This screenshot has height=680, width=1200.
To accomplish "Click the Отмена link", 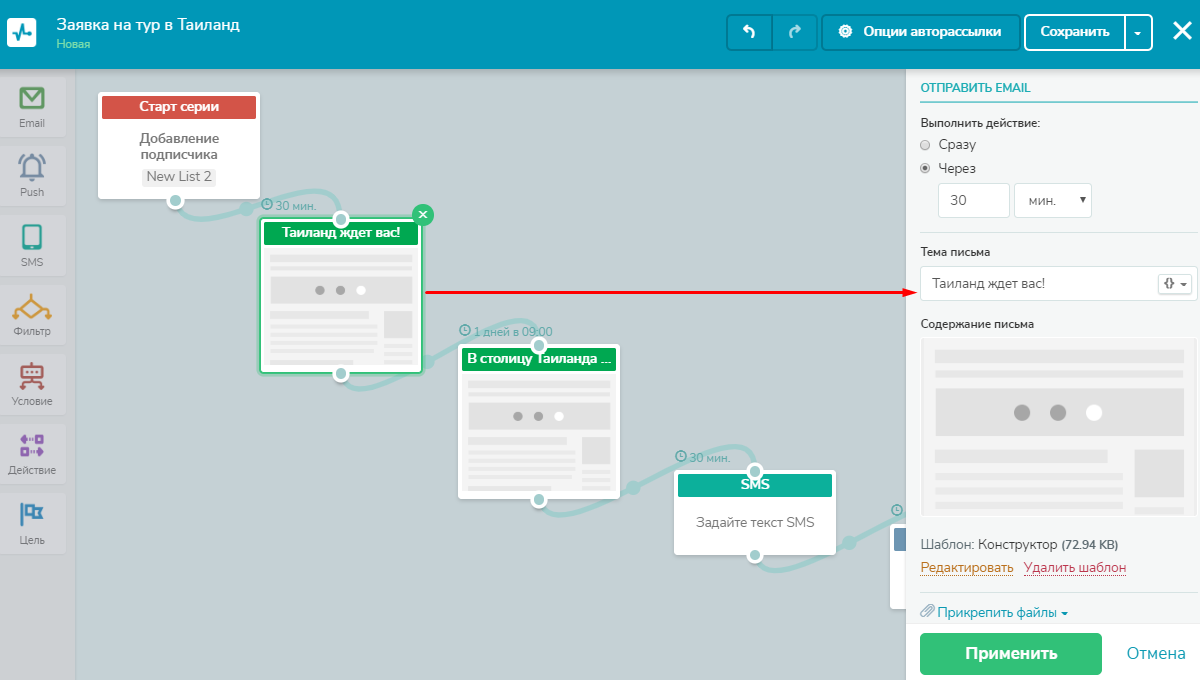I will [1156, 654].
